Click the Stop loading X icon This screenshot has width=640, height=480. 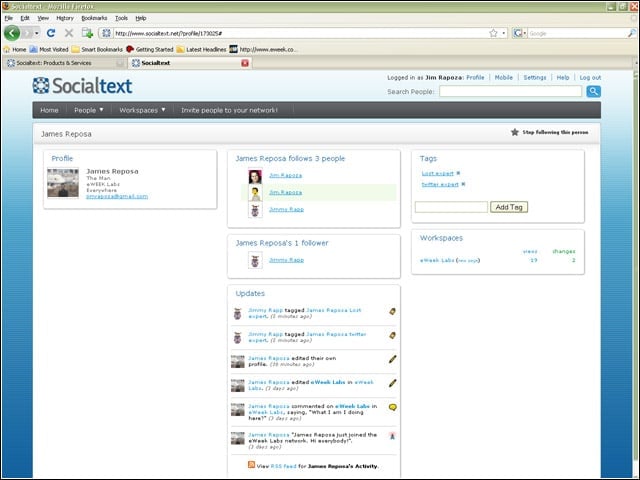pos(69,33)
